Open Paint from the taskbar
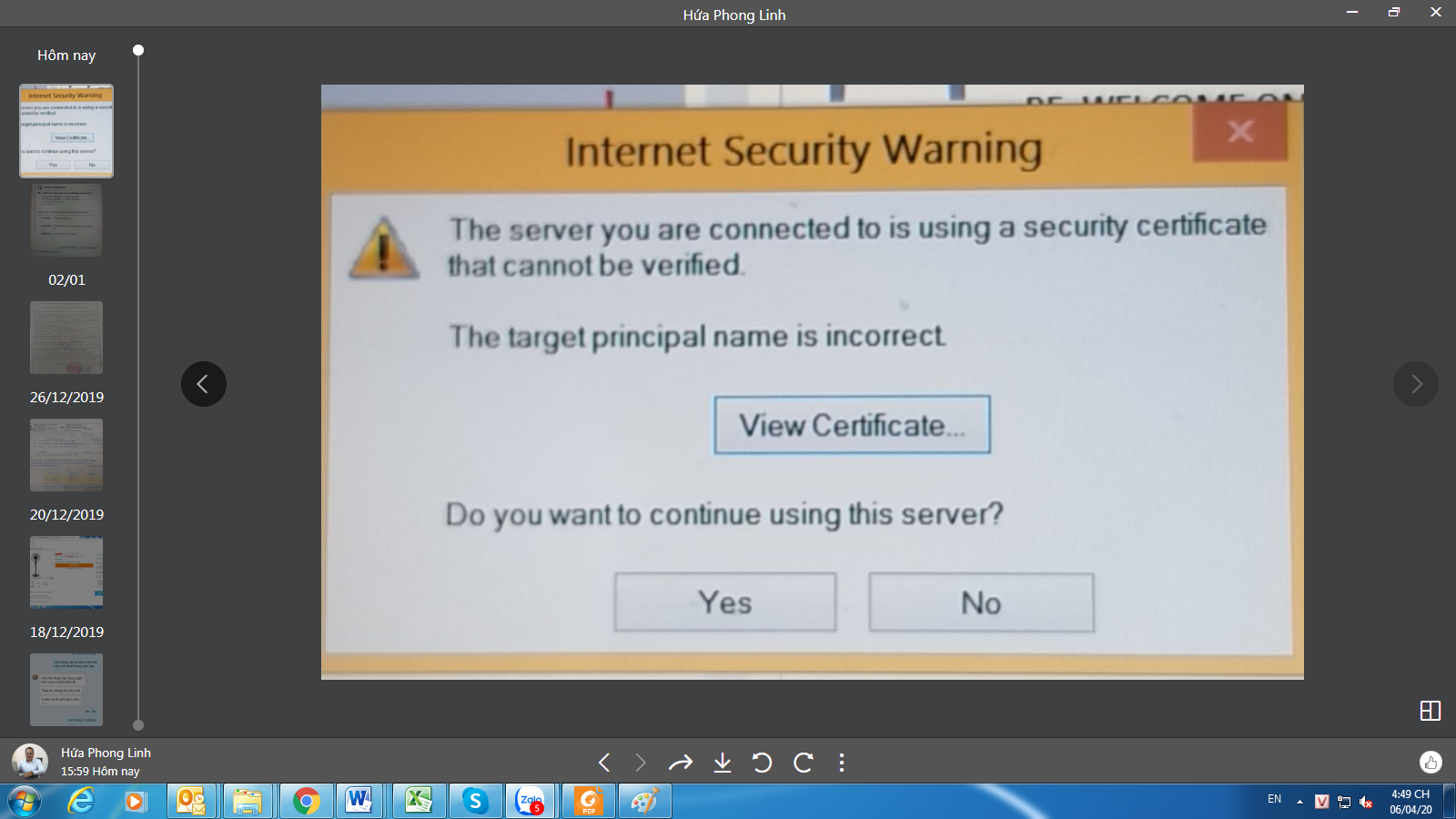This screenshot has width=1456, height=819. coord(644,802)
